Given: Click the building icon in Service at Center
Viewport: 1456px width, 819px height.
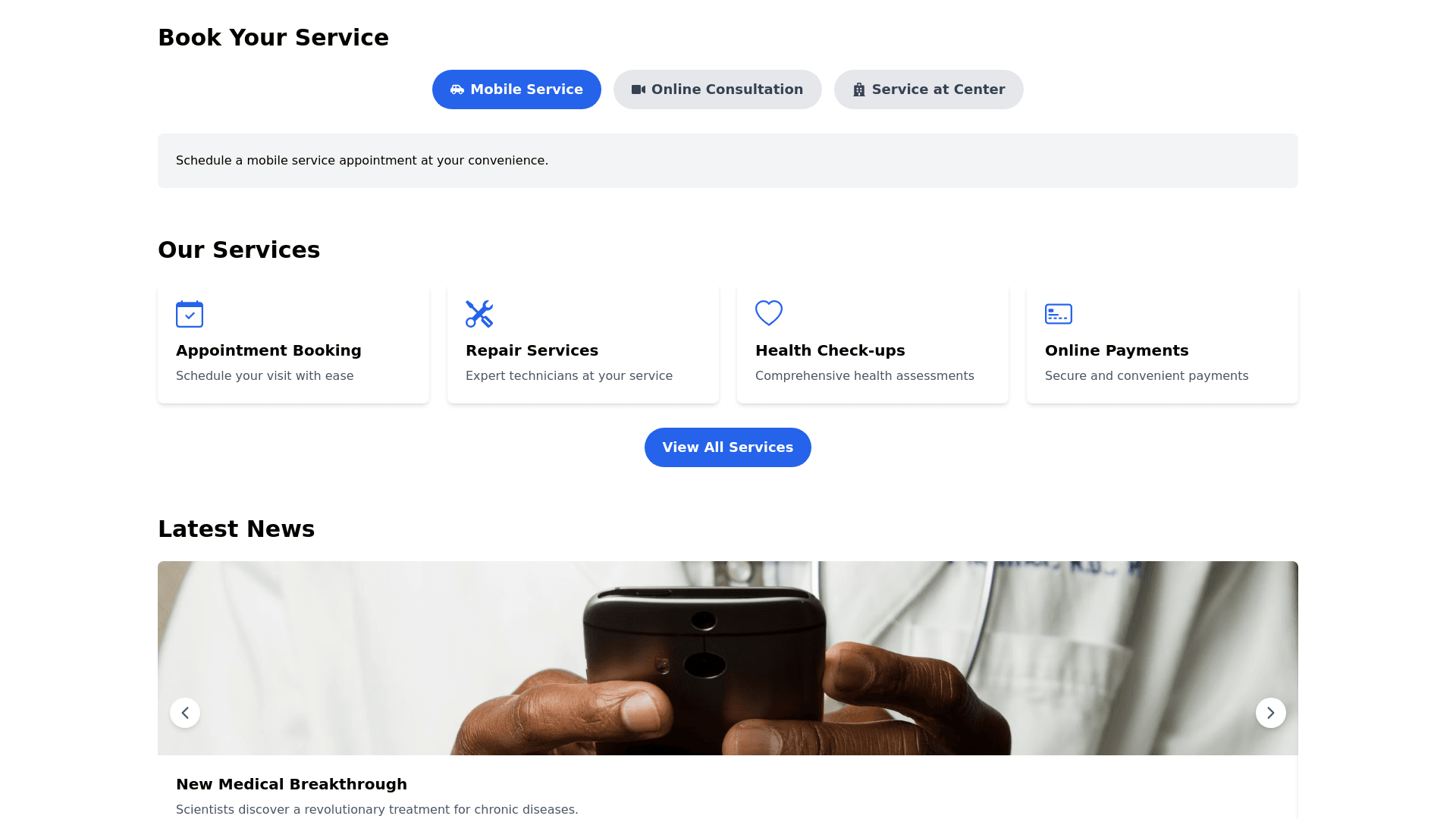Looking at the screenshot, I should [x=859, y=89].
